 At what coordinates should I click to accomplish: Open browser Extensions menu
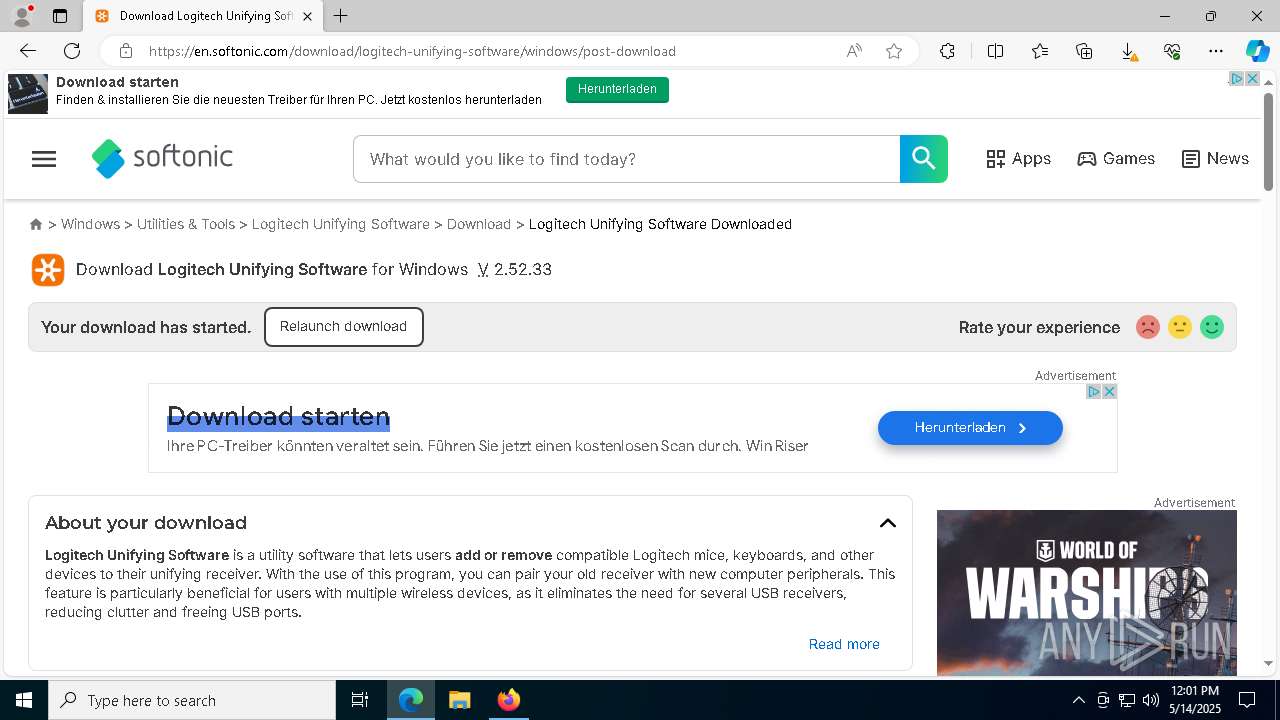coord(947,51)
